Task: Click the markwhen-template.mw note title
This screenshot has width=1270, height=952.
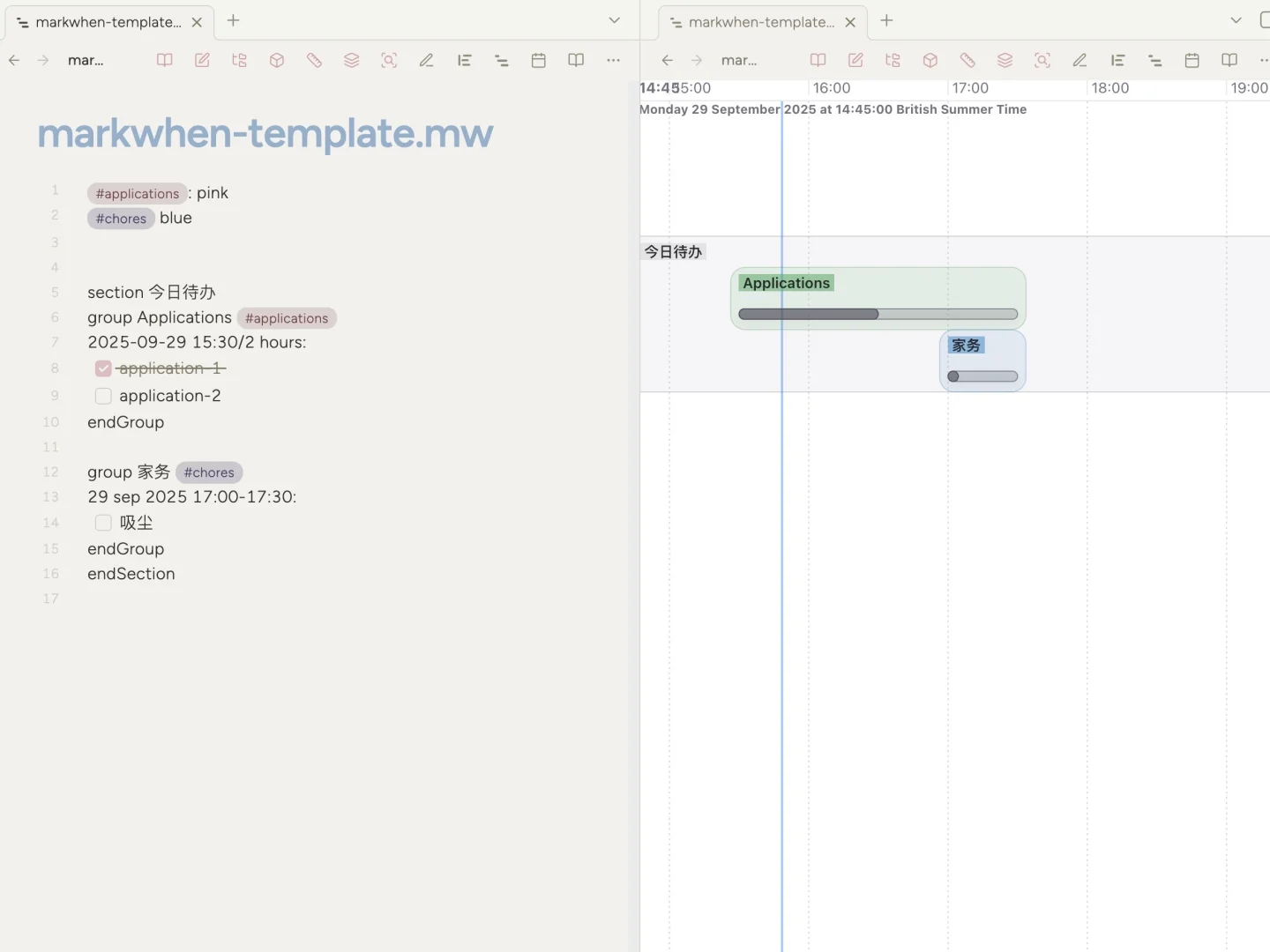Action: [x=265, y=133]
